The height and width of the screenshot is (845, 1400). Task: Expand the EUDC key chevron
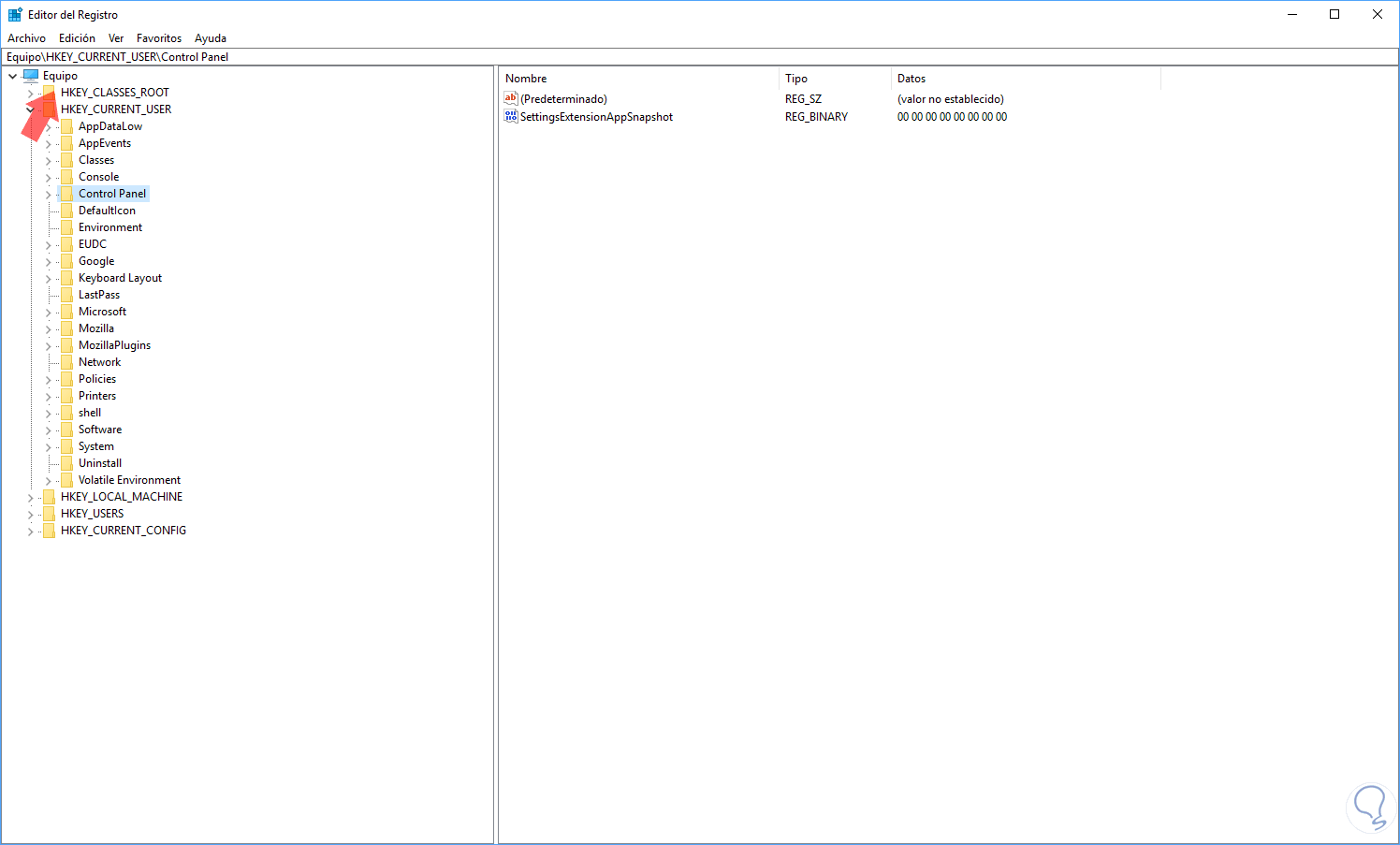[x=48, y=245]
